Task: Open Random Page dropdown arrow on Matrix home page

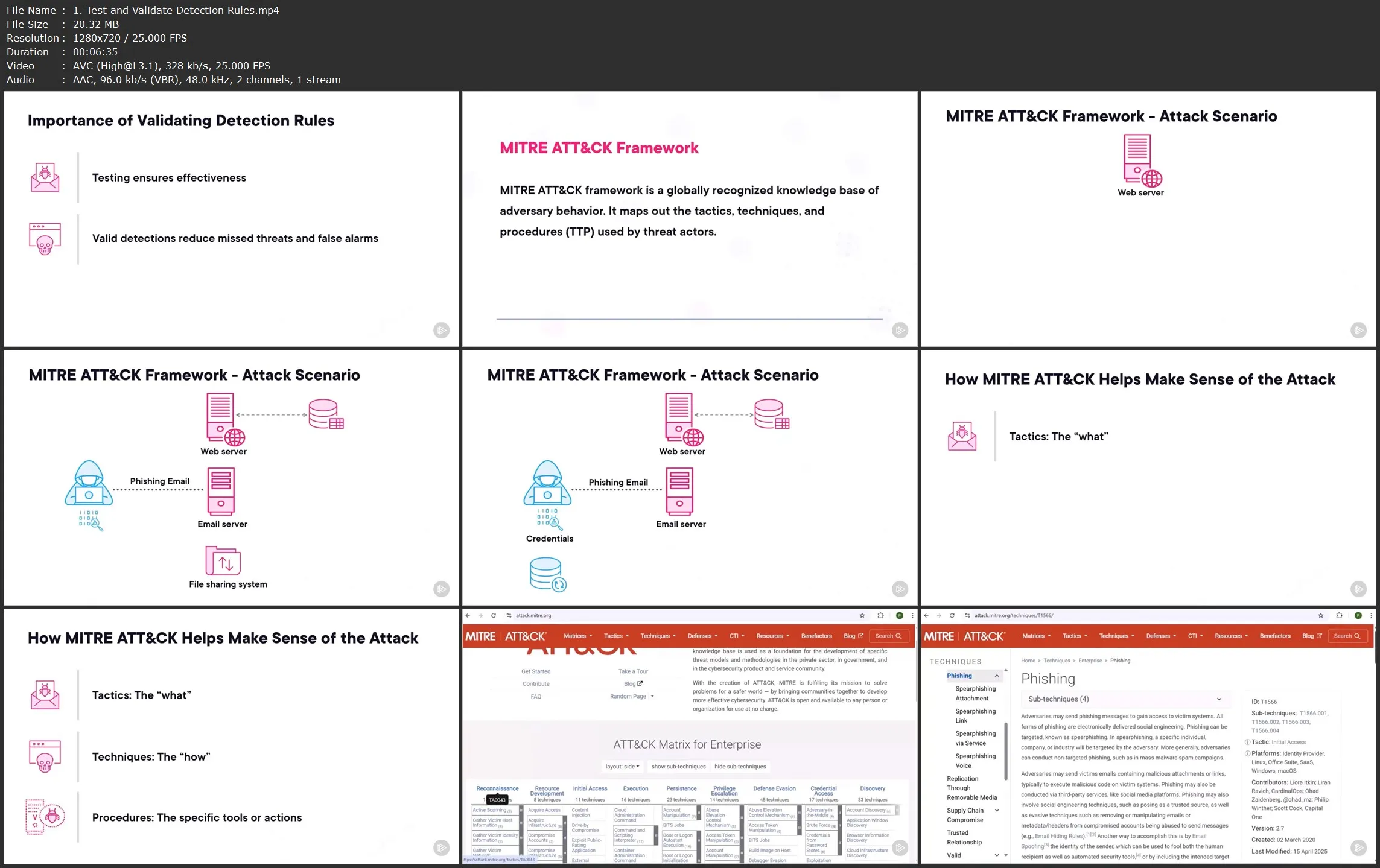Action: (x=652, y=696)
